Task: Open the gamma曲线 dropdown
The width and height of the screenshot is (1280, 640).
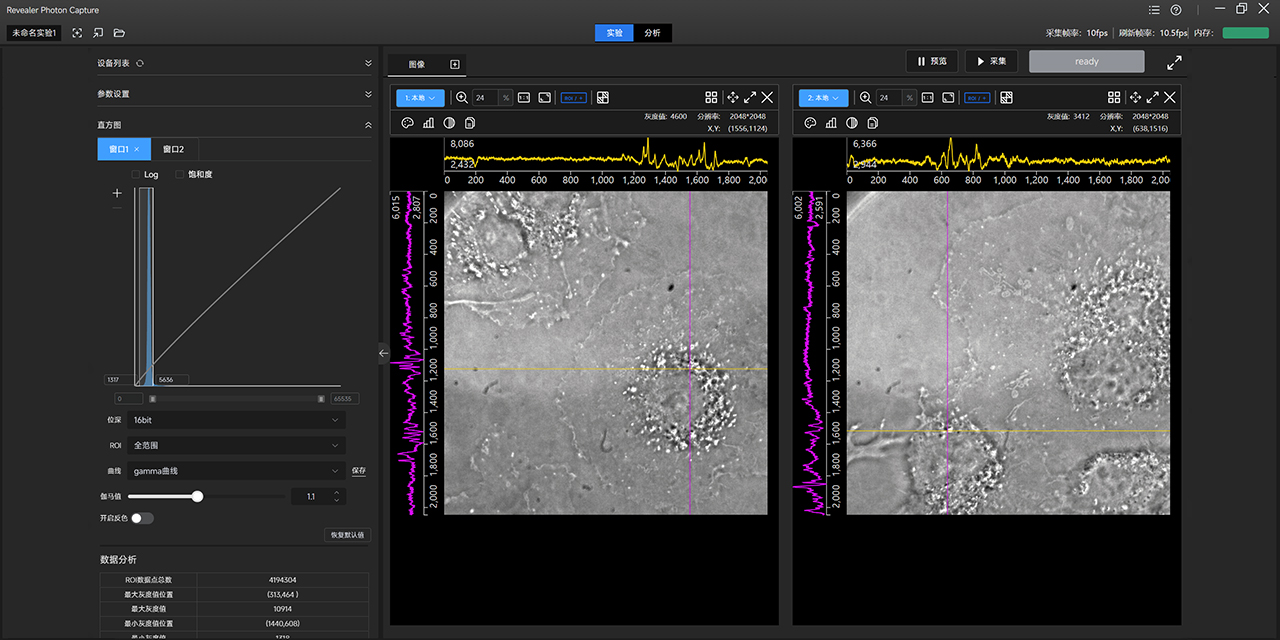Action: coord(237,470)
